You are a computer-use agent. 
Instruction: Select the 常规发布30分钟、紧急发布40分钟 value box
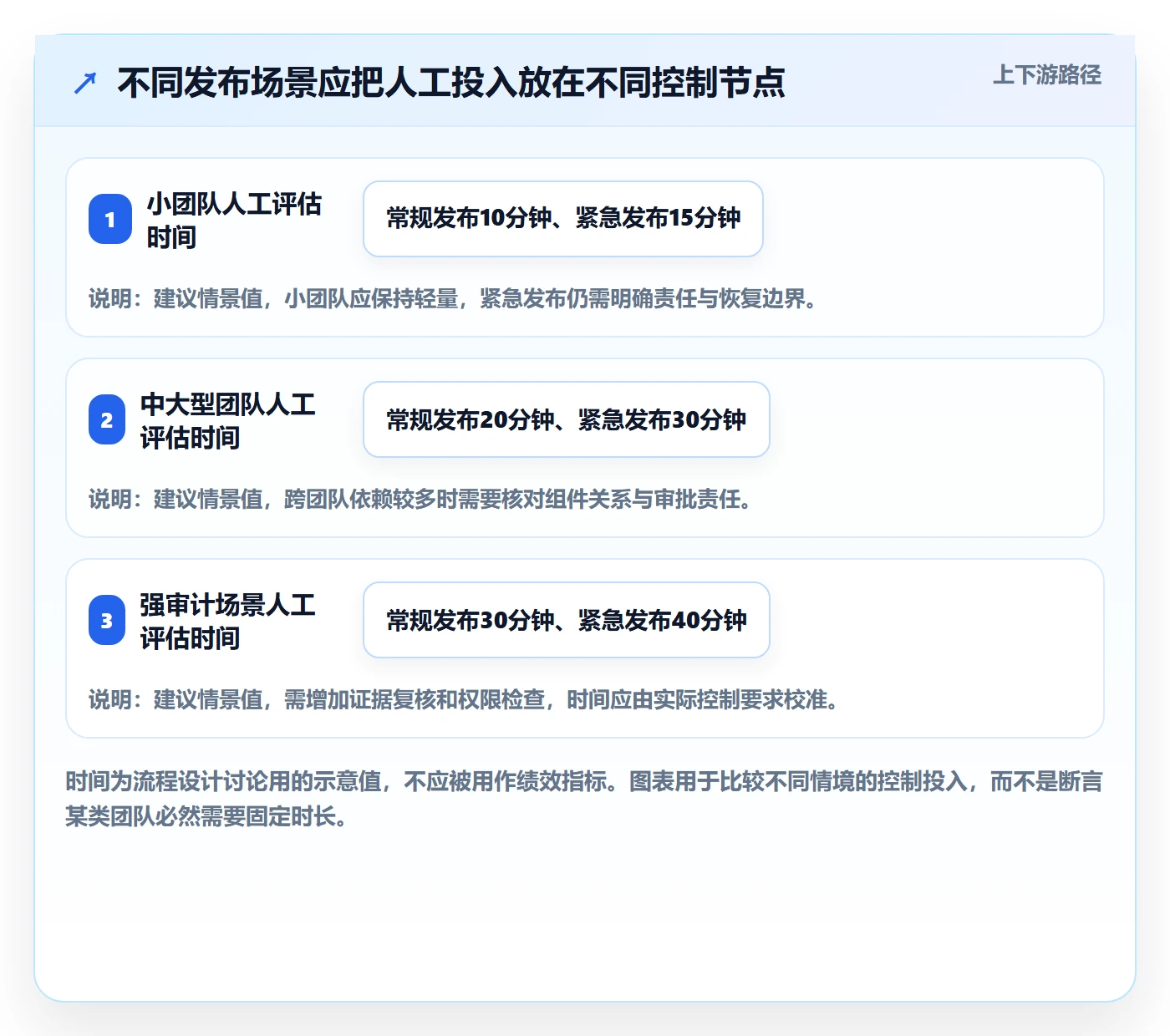pos(567,620)
